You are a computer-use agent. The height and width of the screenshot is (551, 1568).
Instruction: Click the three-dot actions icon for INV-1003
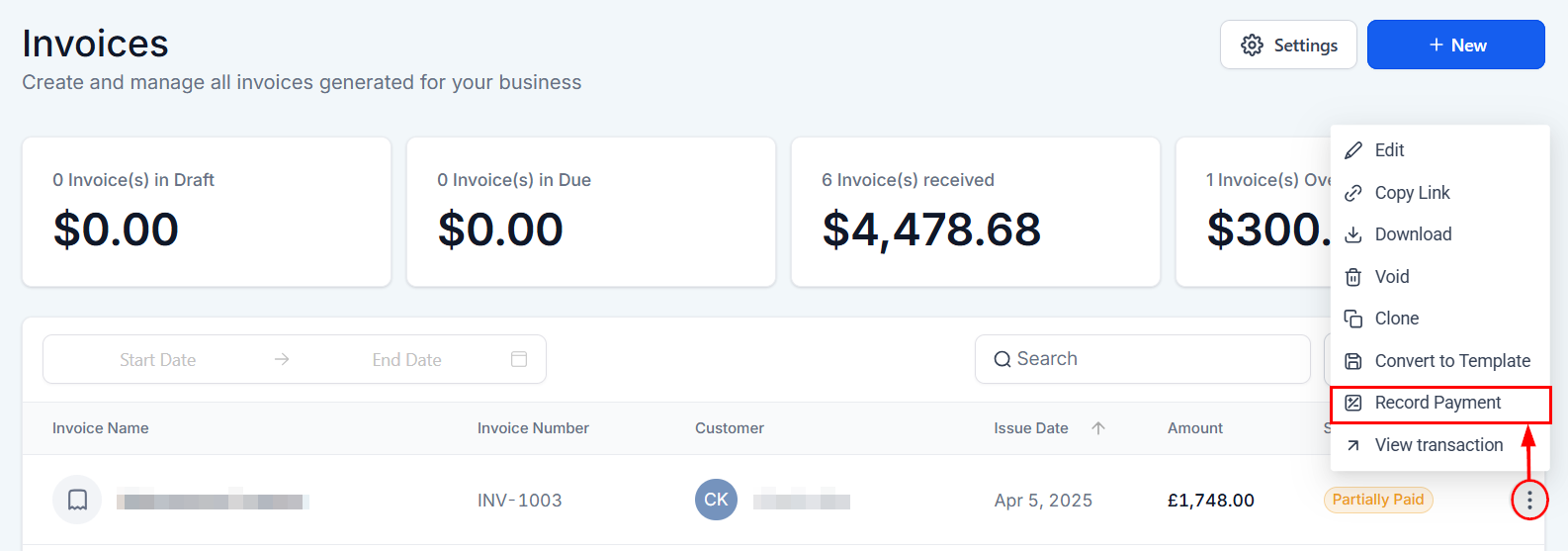[1529, 501]
